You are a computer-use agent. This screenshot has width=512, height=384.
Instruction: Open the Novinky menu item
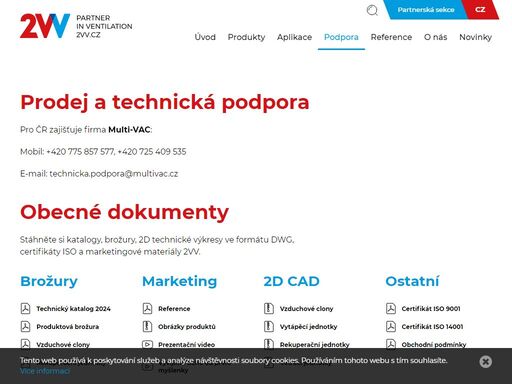click(475, 37)
